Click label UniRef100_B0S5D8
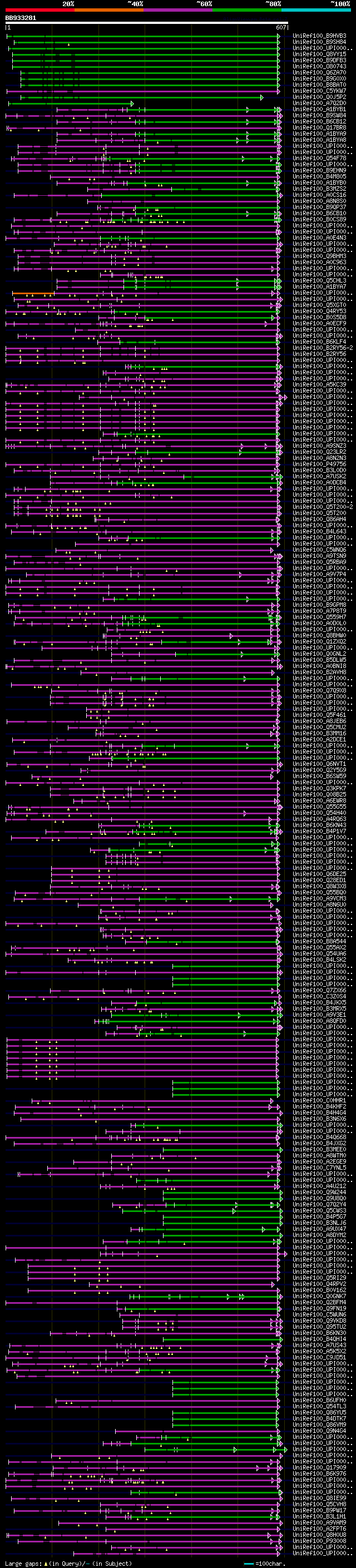This screenshot has height=1568, width=356. coord(319,317)
